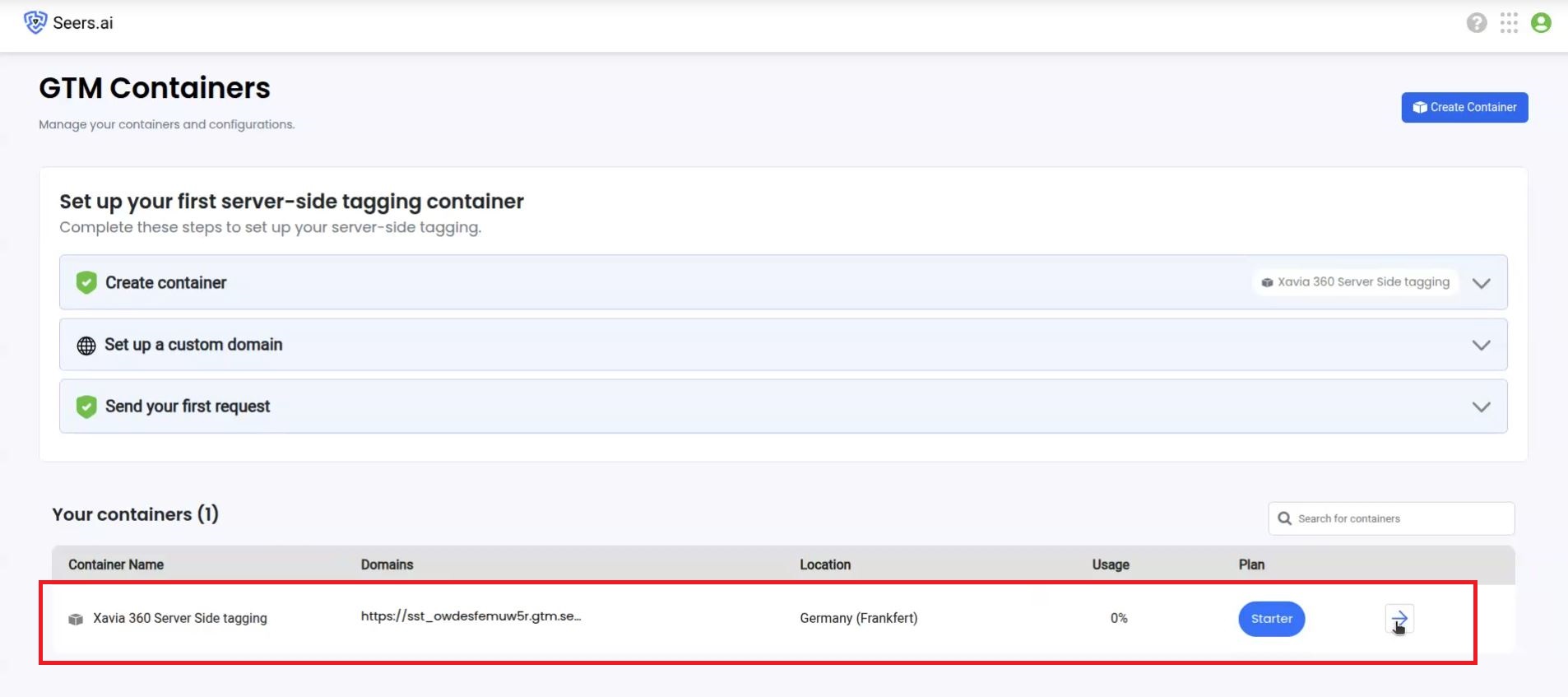Click the box icon beside Xavia 360 row name
The width and height of the screenshot is (1568, 697).
pos(76,619)
